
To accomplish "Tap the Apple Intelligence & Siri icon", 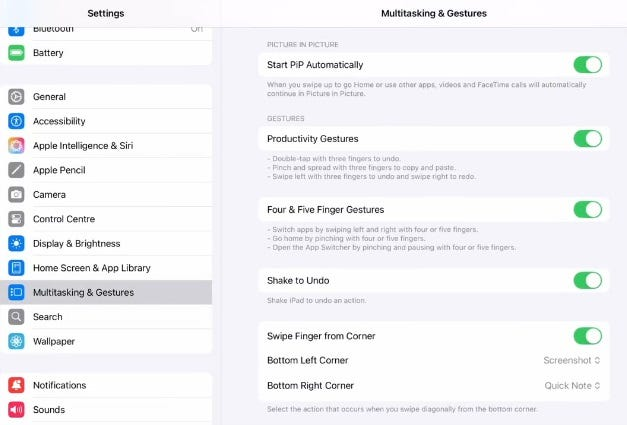I will click(16, 146).
